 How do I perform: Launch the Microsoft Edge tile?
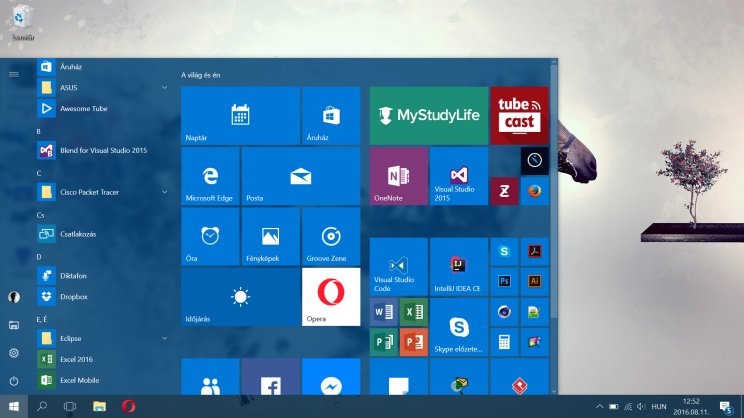(x=210, y=176)
